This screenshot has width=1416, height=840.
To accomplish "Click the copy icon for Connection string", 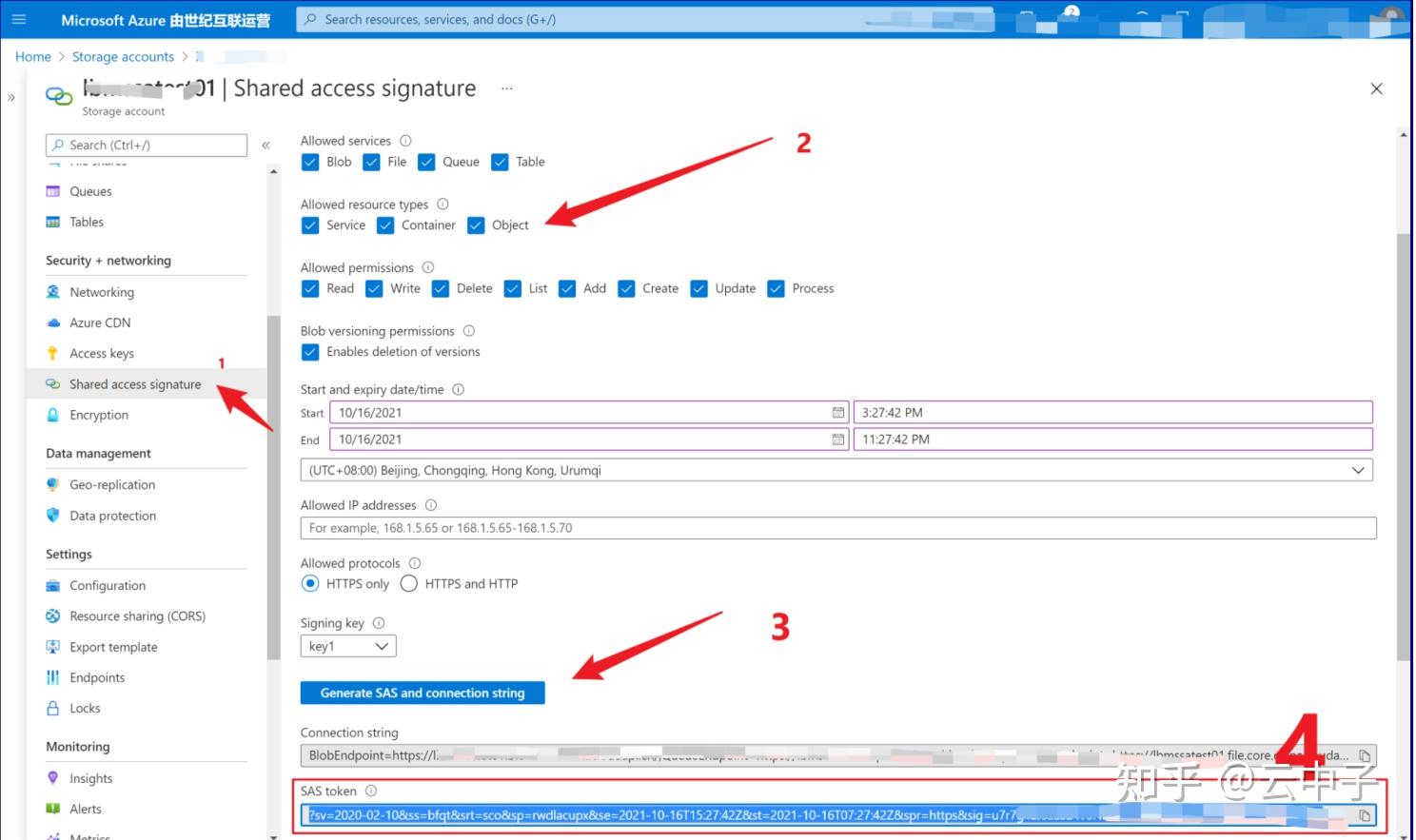I will (x=1365, y=754).
